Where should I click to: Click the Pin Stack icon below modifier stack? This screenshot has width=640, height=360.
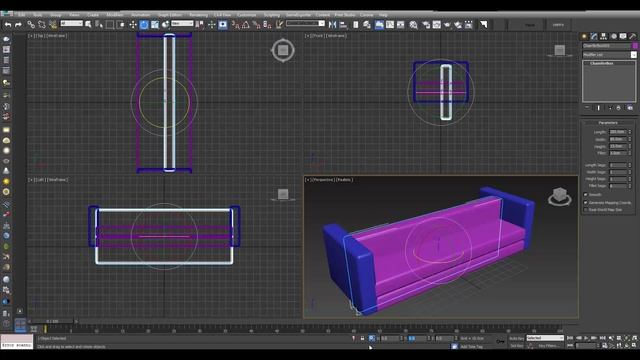click(587, 108)
